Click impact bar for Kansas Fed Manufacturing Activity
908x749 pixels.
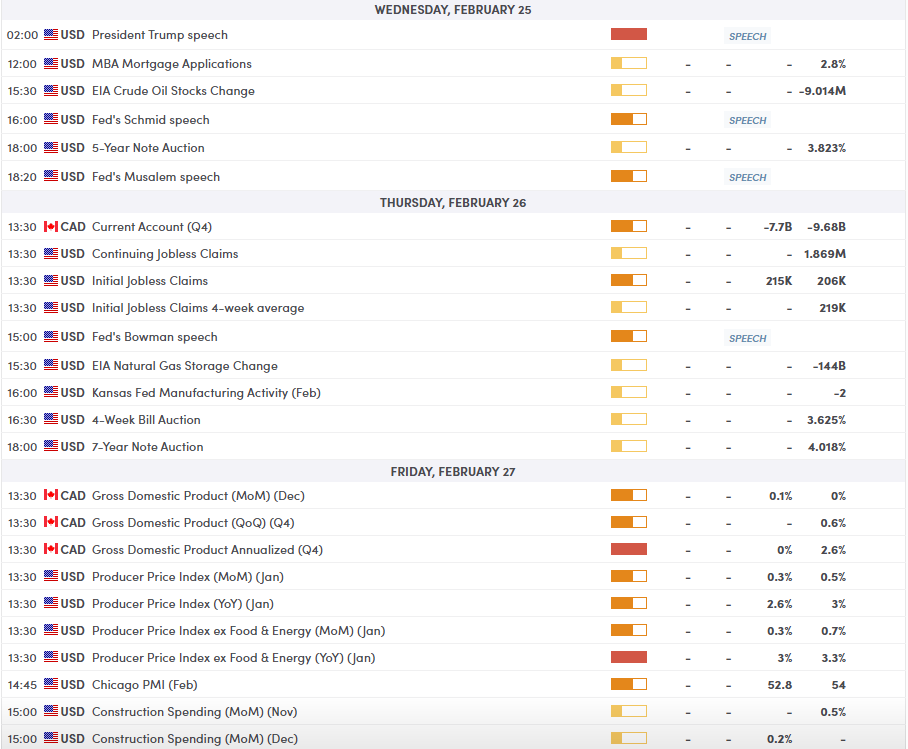click(x=629, y=392)
